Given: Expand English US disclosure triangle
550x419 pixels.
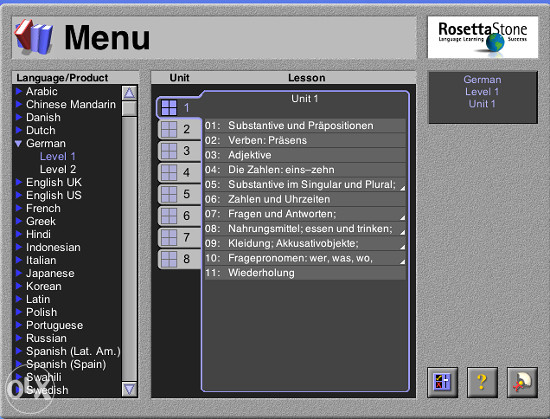Looking at the screenshot, I should 19,195.
